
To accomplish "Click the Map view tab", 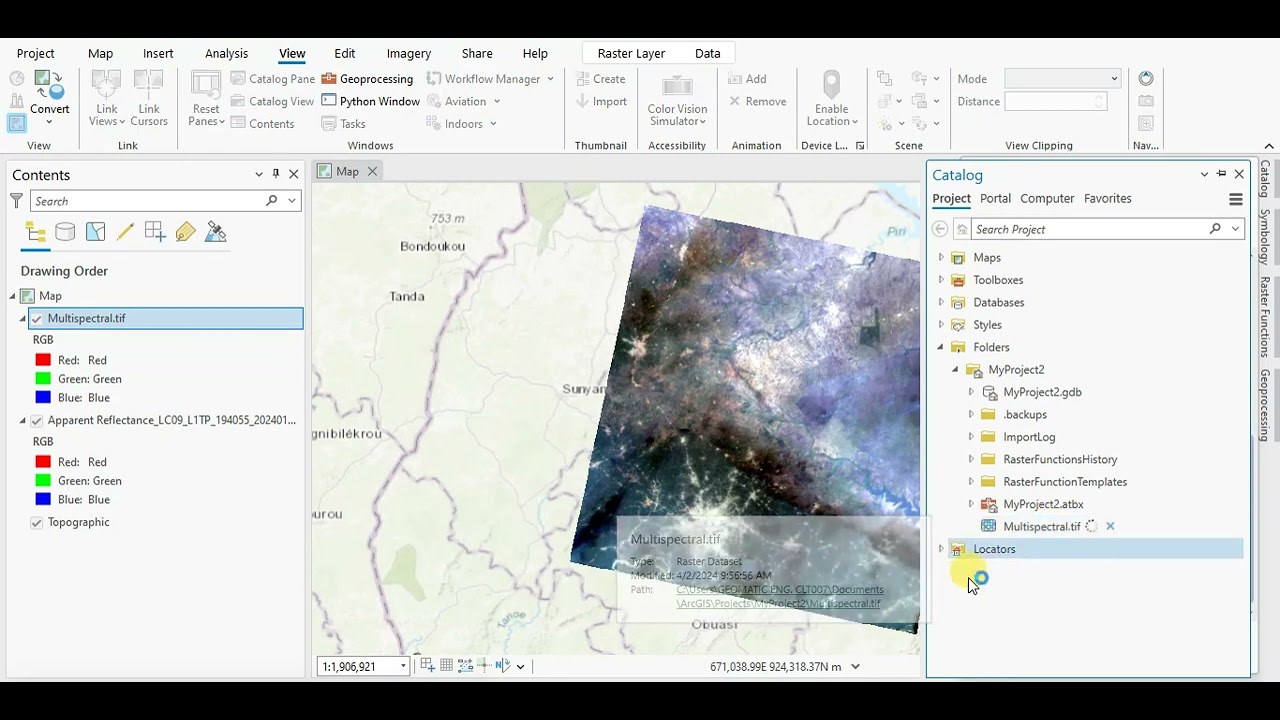I will 347,172.
